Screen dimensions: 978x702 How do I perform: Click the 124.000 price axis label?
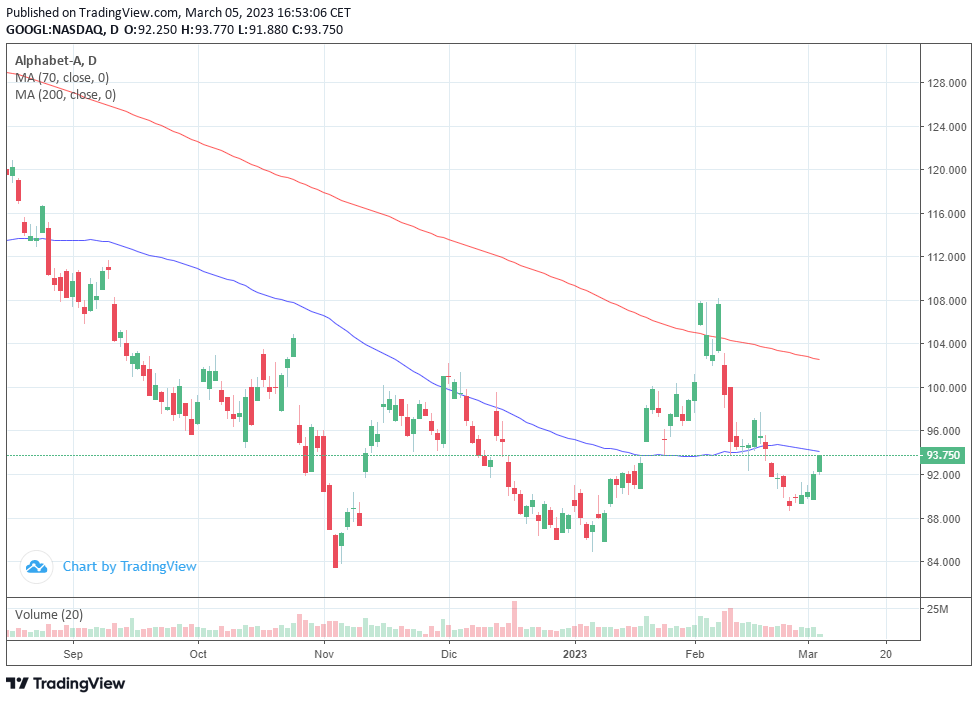946,127
